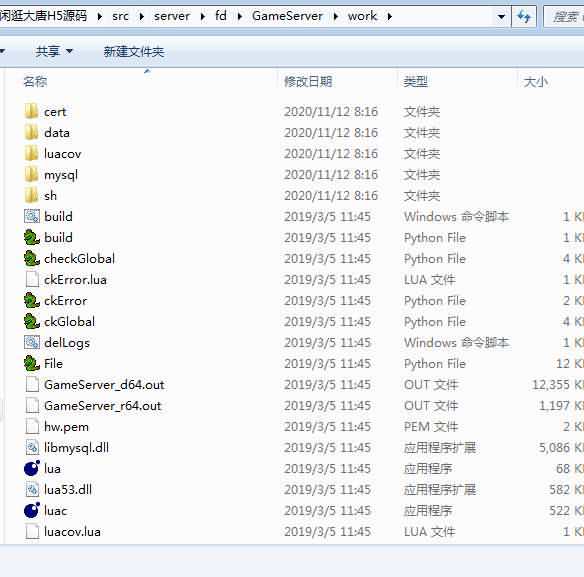Image resolution: width=584 pixels, height=577 pixels.
Task: Click the lua53.dll file icon
Action: pyautogui.click(x=32, y=489)
